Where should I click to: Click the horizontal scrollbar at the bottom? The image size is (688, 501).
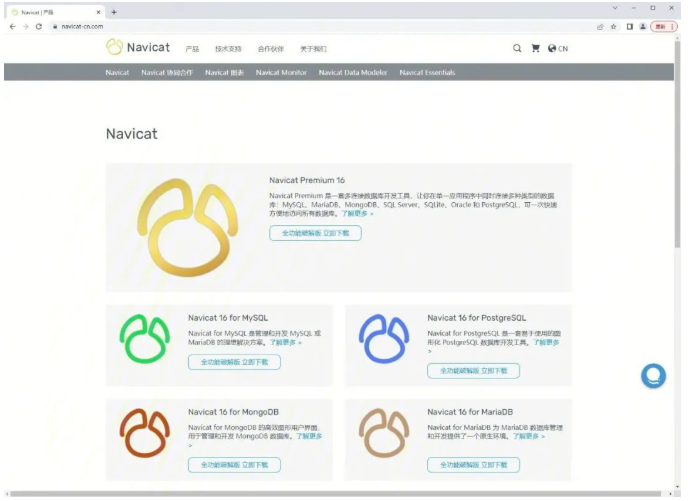336,494
